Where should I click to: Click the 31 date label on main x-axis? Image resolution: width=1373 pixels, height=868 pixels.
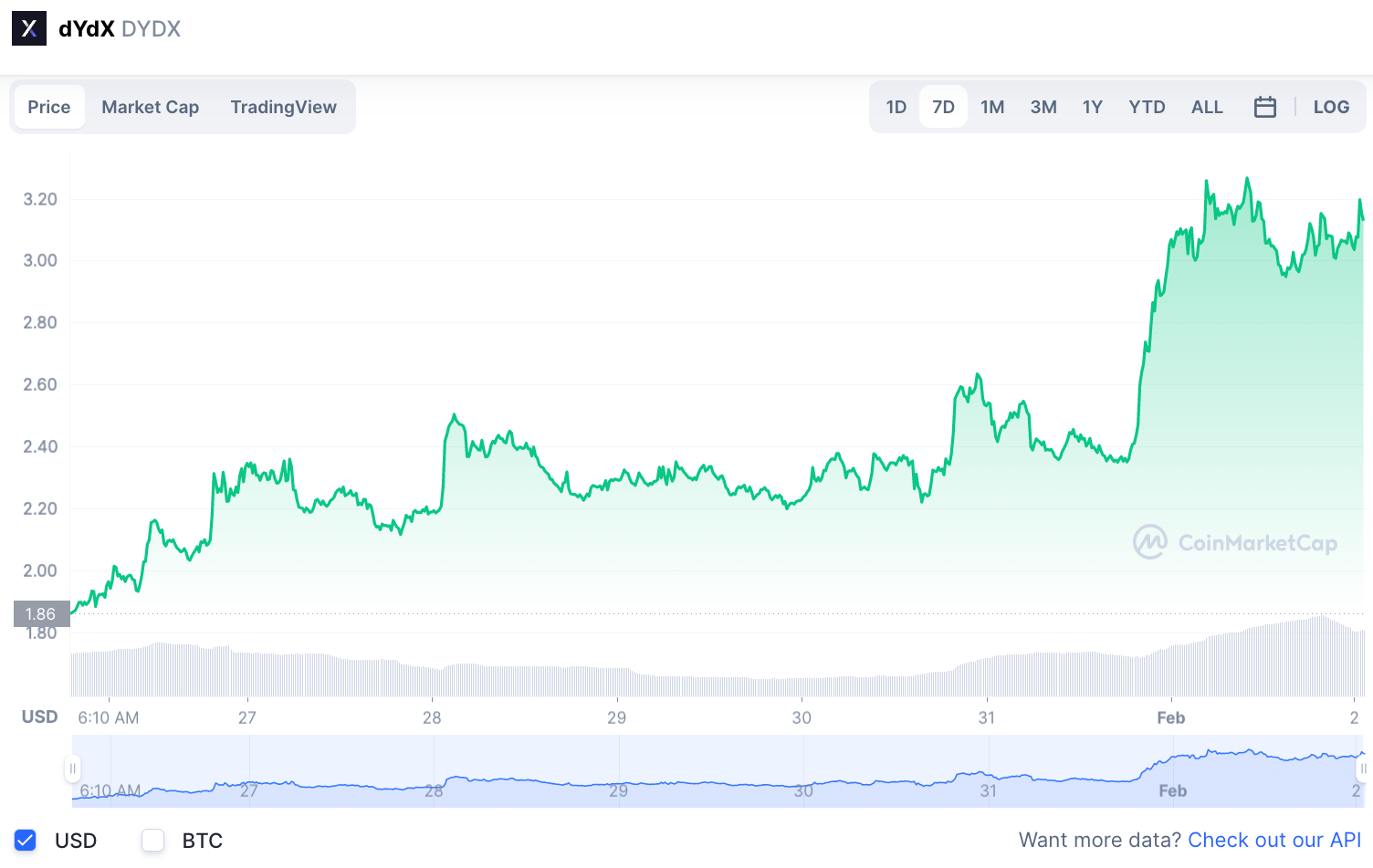click(987, 717)
